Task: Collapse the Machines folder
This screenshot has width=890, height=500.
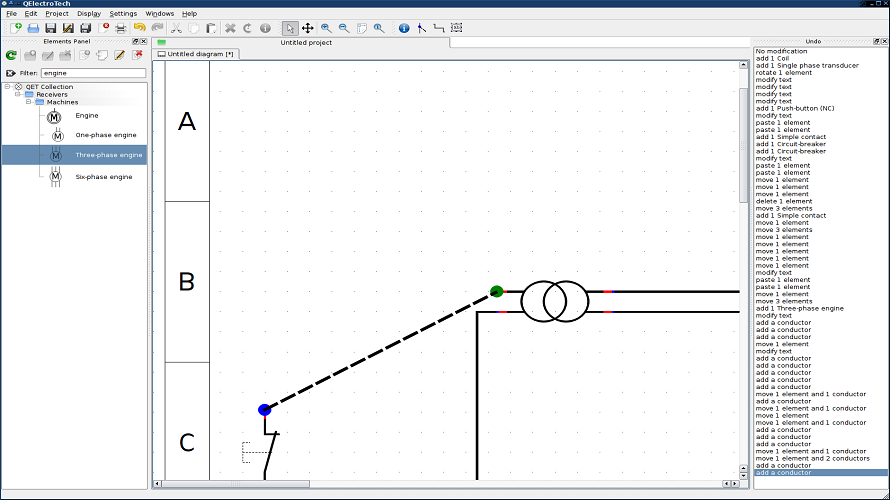Action: click(x=29, y=102)
